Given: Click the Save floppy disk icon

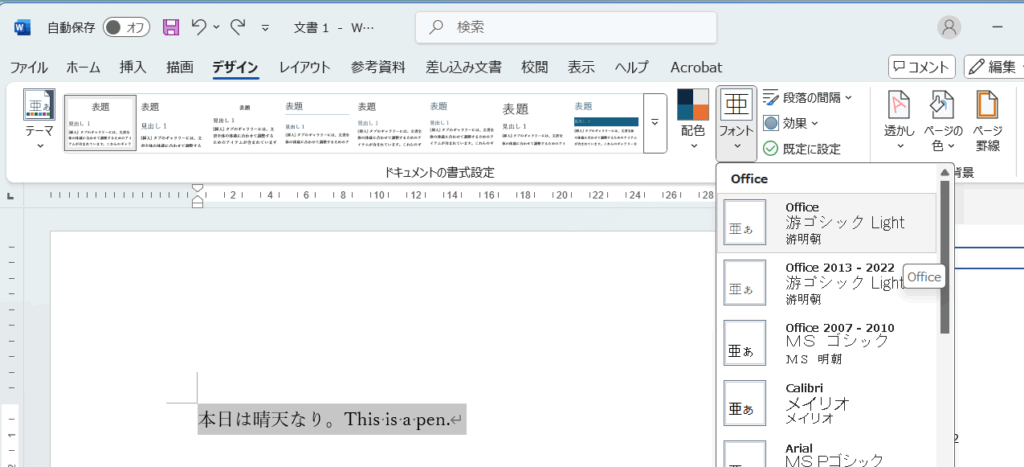Looking at the screenshot, I should [x=171, y=27].
